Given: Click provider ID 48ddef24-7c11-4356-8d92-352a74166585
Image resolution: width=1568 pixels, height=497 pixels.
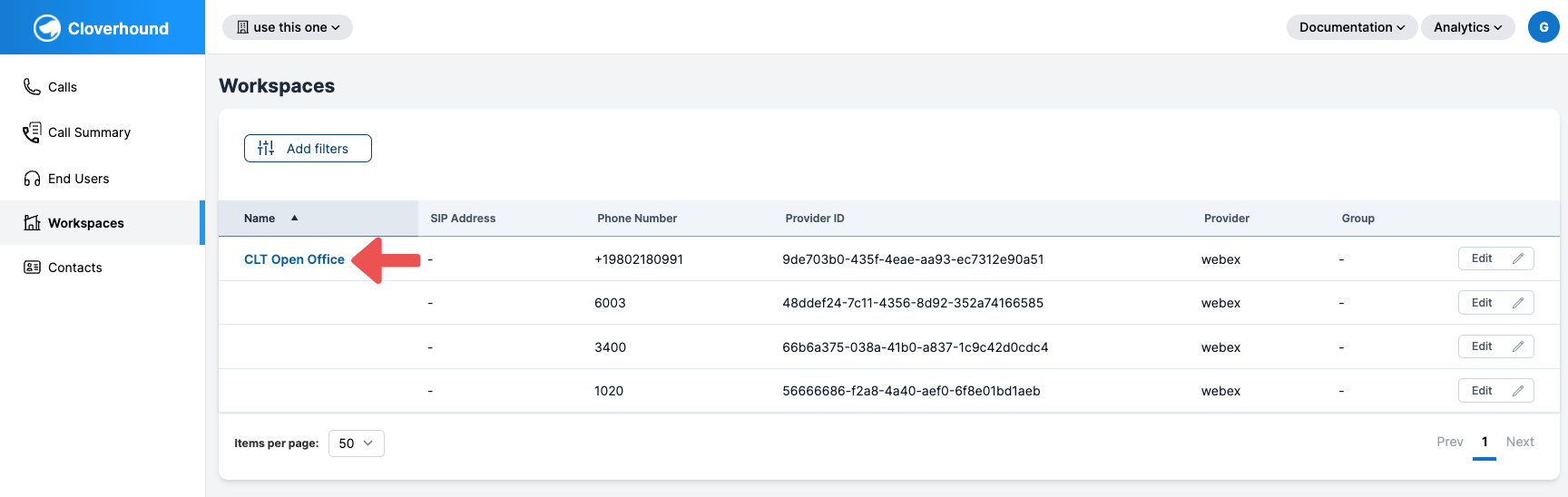Looking at the screenshot, I should (x=913, y=303).
